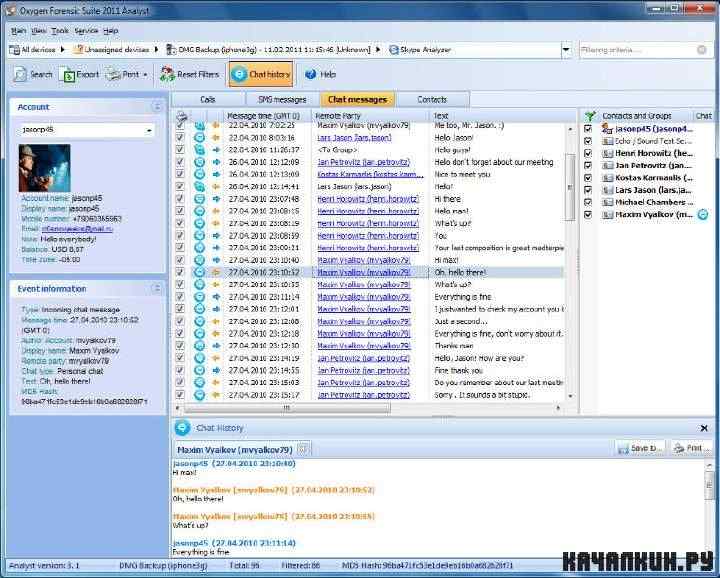Click chat icon in 'Hello Jason!' row
This screenshot has height=578, width=720.
[199, 137]
